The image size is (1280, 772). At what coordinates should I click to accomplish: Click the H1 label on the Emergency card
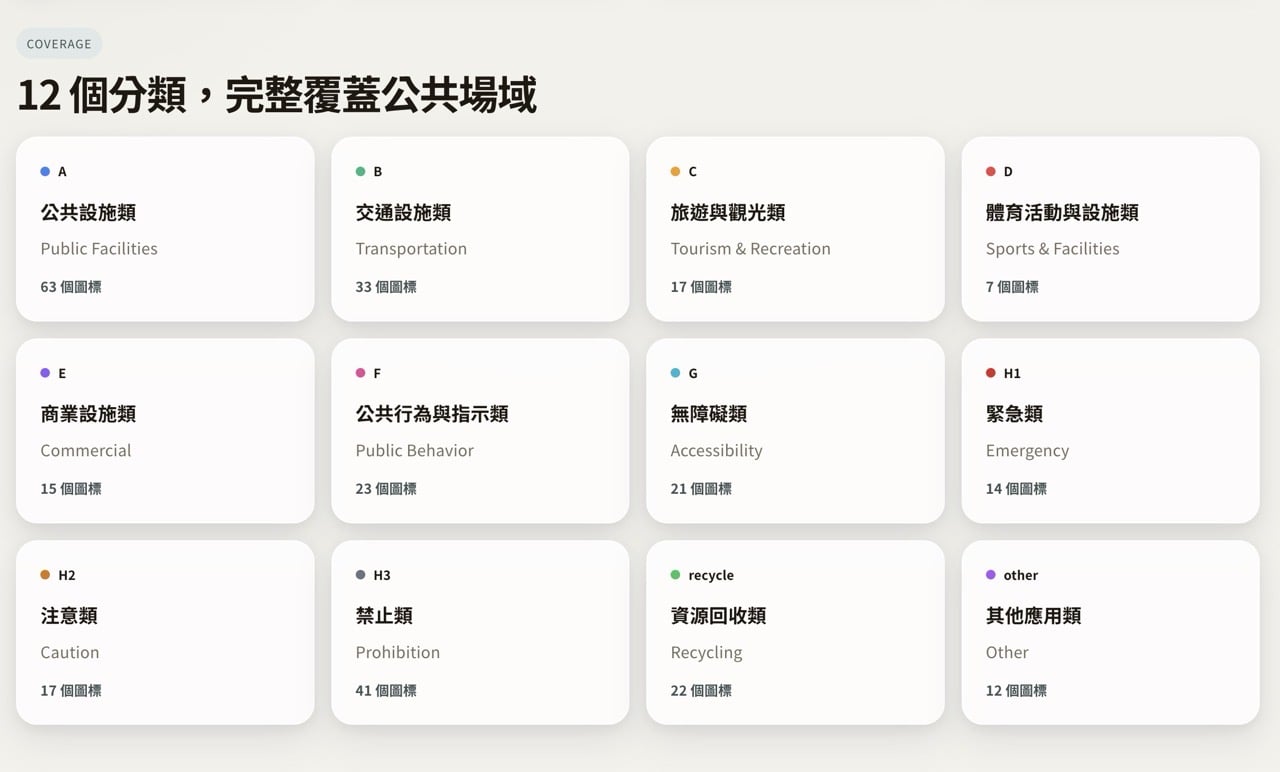1011,373
